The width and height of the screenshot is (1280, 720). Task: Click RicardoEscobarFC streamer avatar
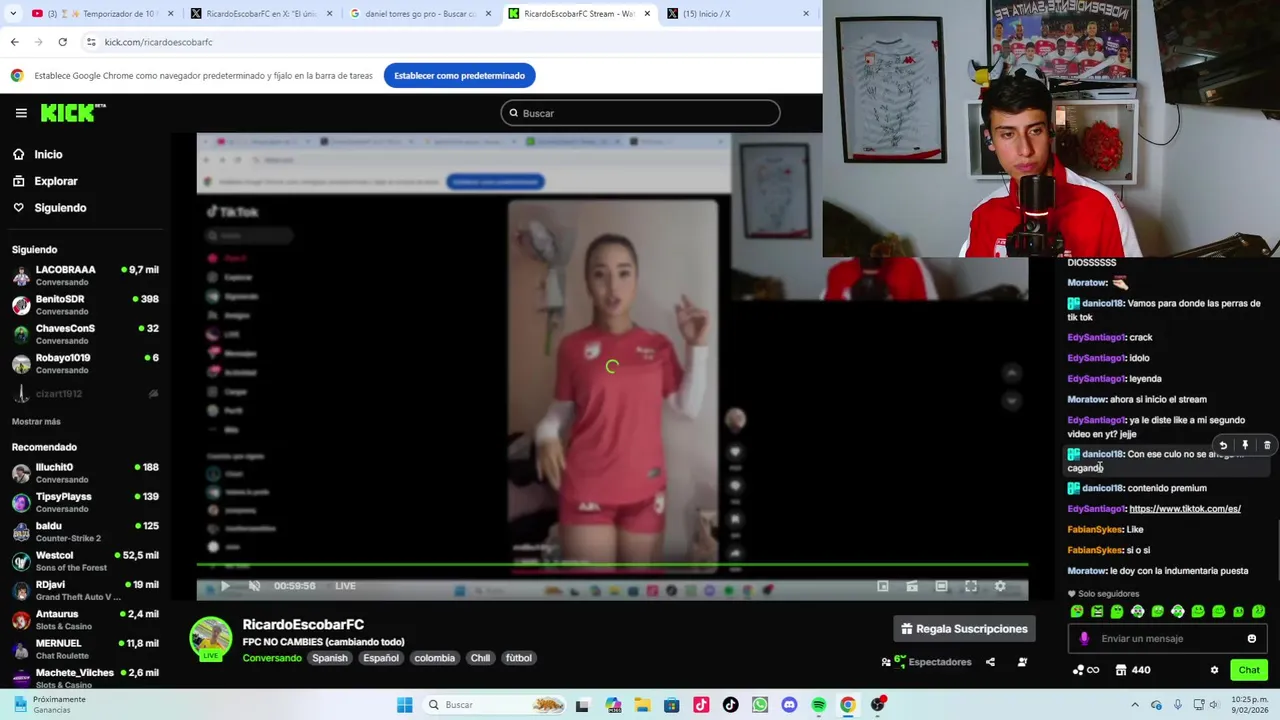pos(211,639)
